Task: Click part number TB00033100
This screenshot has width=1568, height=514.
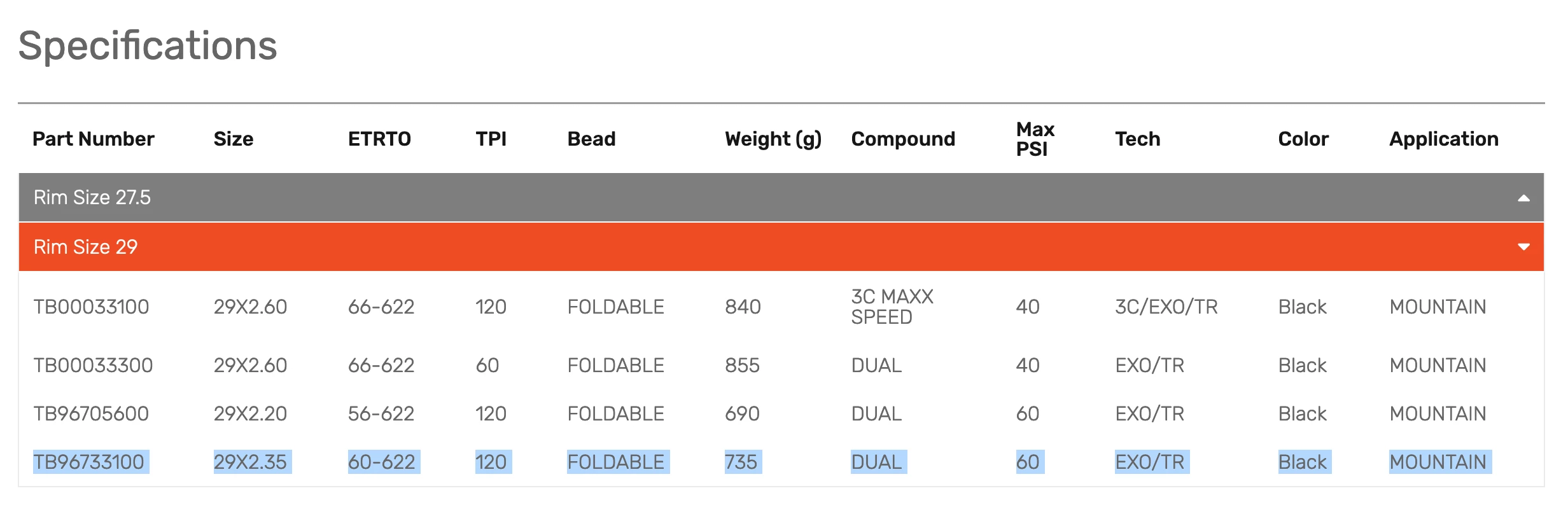Action: click(x=92, y=307)
